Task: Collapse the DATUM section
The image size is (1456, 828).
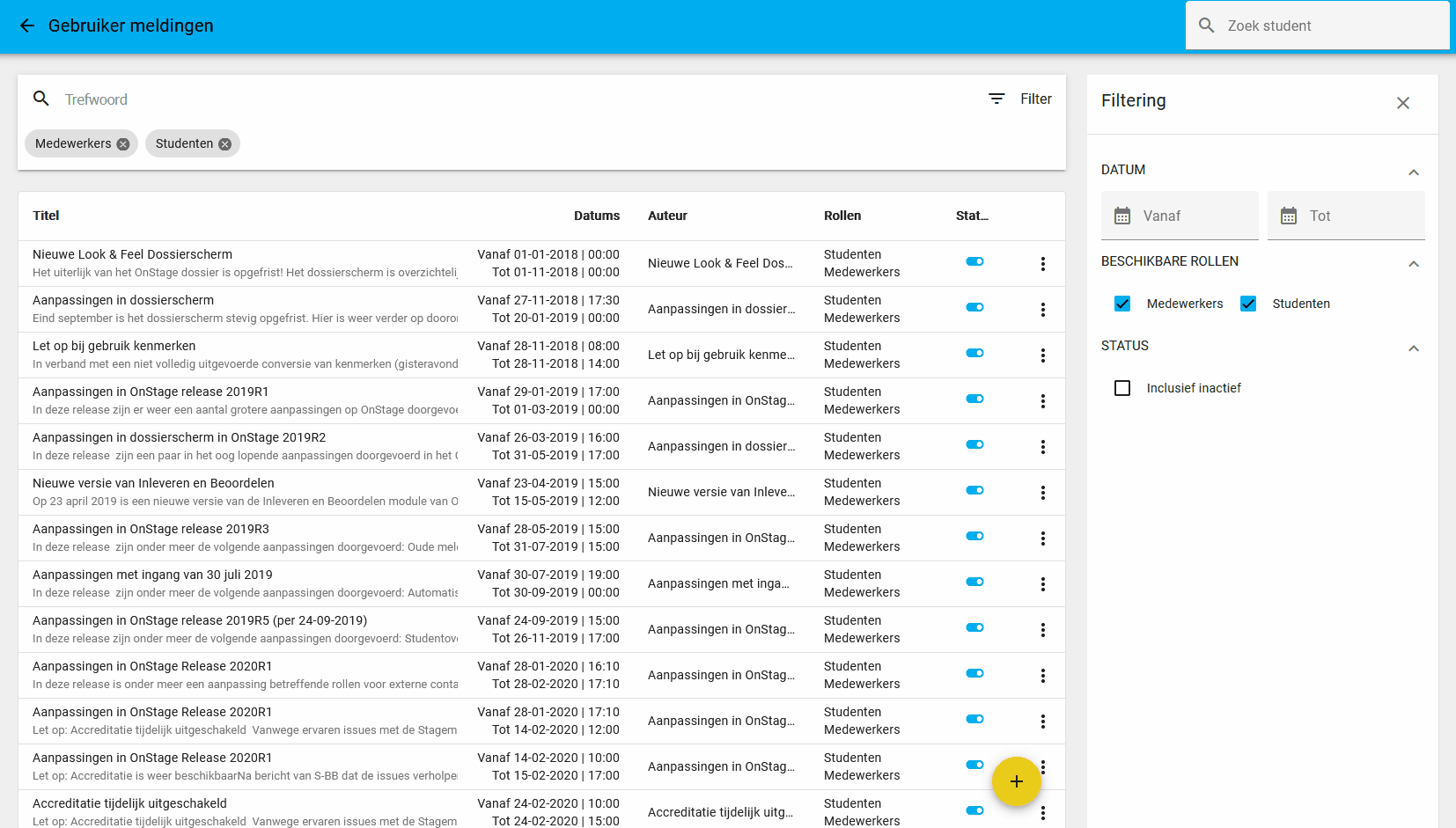Action: point(1414,172)
